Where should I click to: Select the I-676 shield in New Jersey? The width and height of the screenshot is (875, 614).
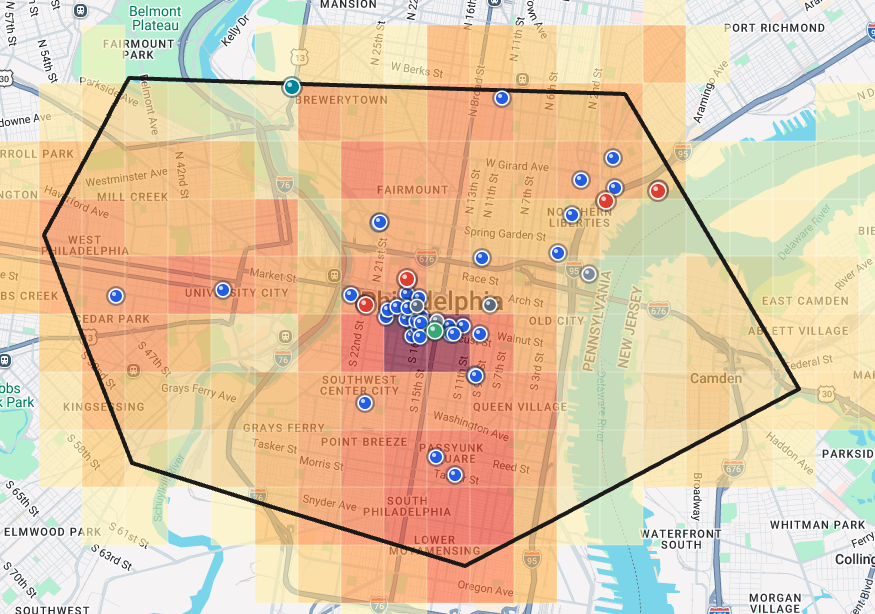click(x=658, y=310)
